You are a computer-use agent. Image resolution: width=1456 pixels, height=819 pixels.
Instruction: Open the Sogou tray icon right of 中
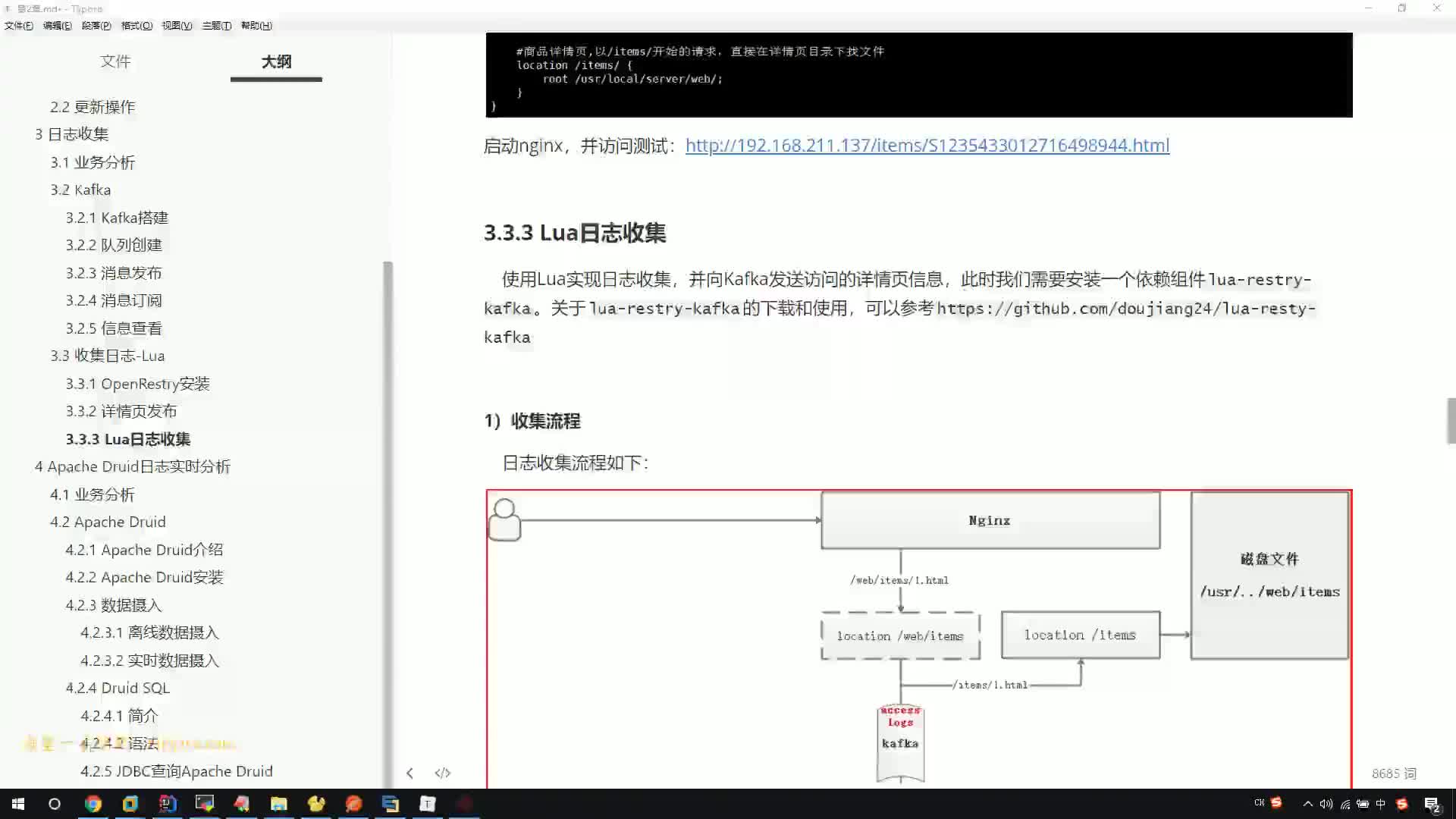[x=1401, y=804]
